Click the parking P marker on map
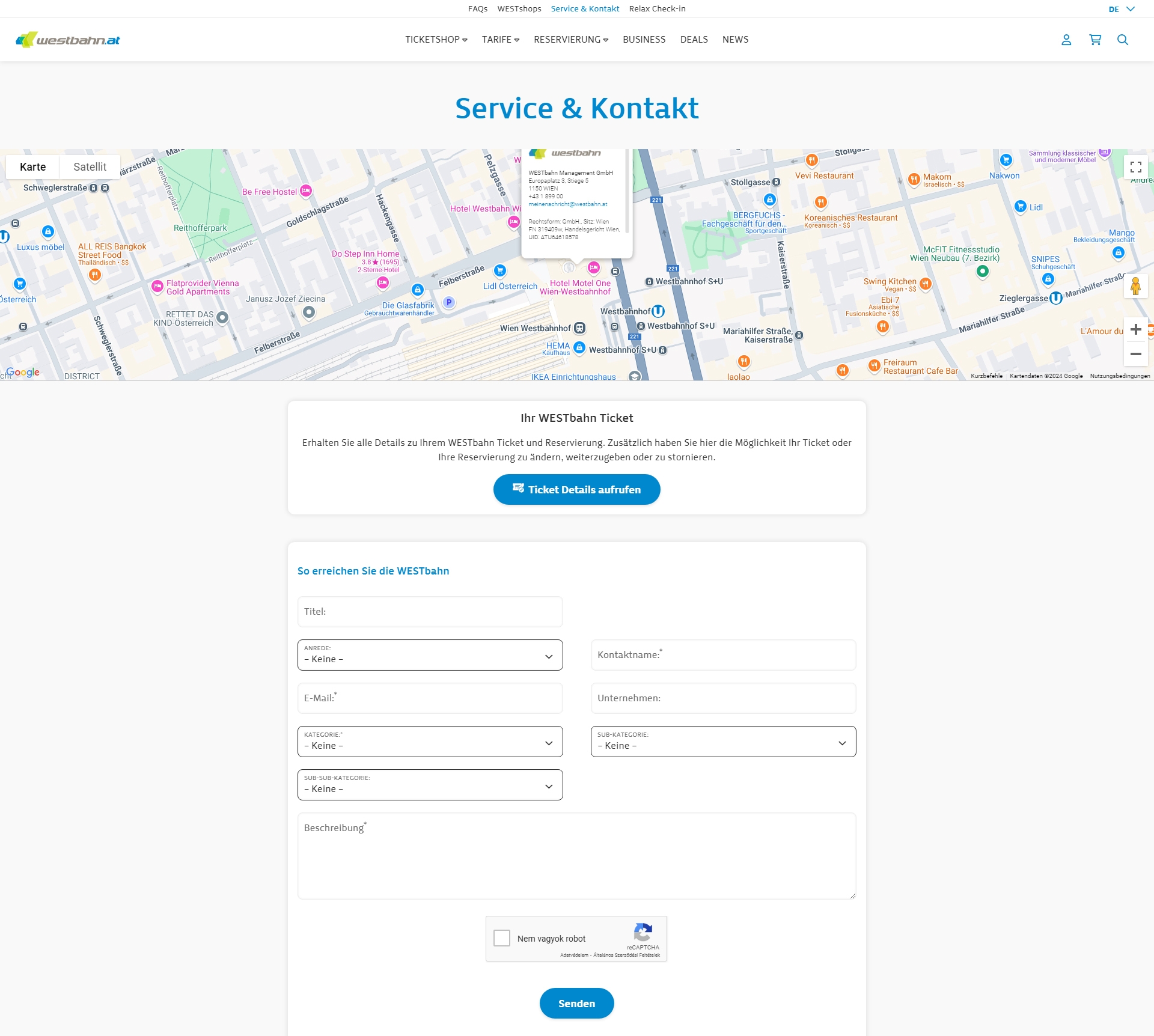 (449, 302)
